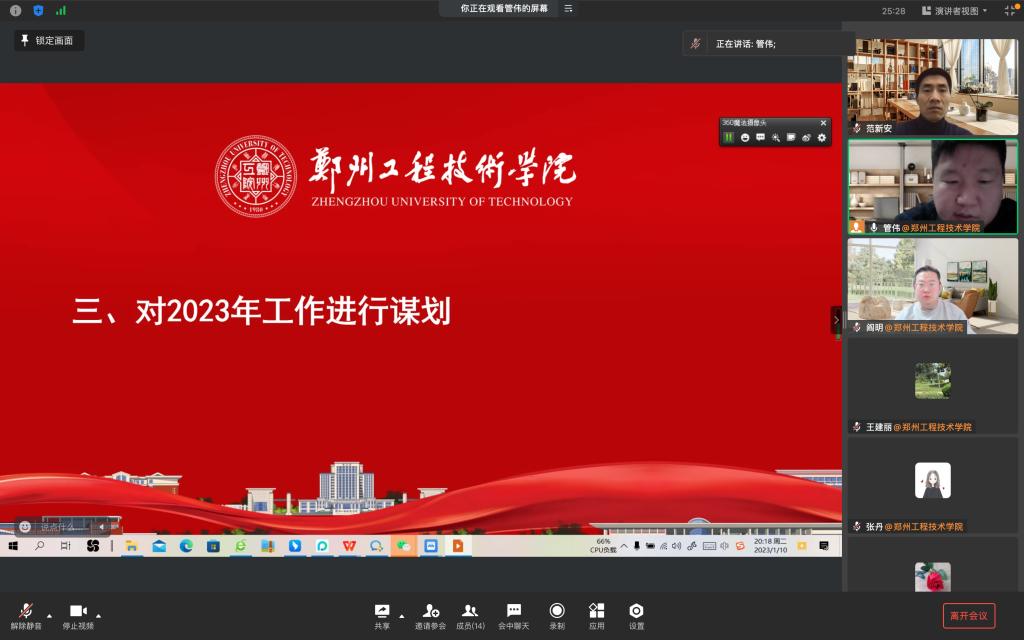The image size is (1024, 640).
Task: Open speech bubble tool in 360 camera toolbar
Action: click(x=760, y=138)
